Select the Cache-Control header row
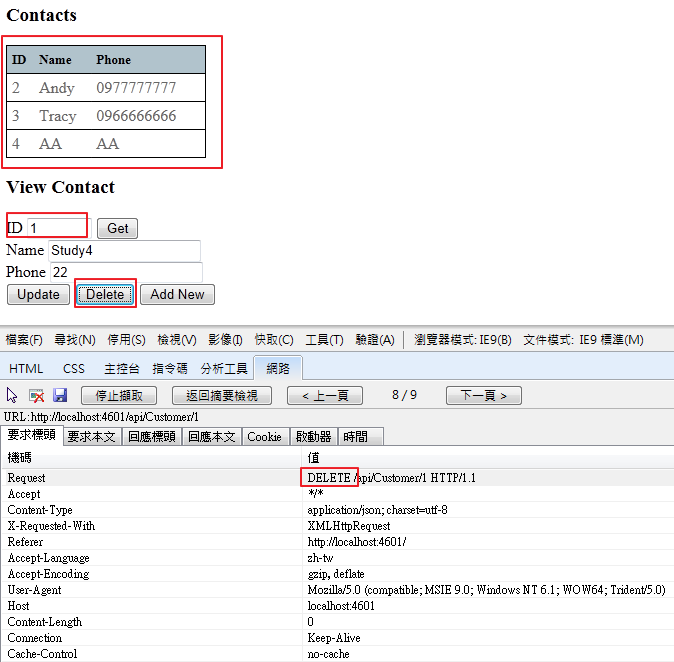 click(x=337, y=654)
